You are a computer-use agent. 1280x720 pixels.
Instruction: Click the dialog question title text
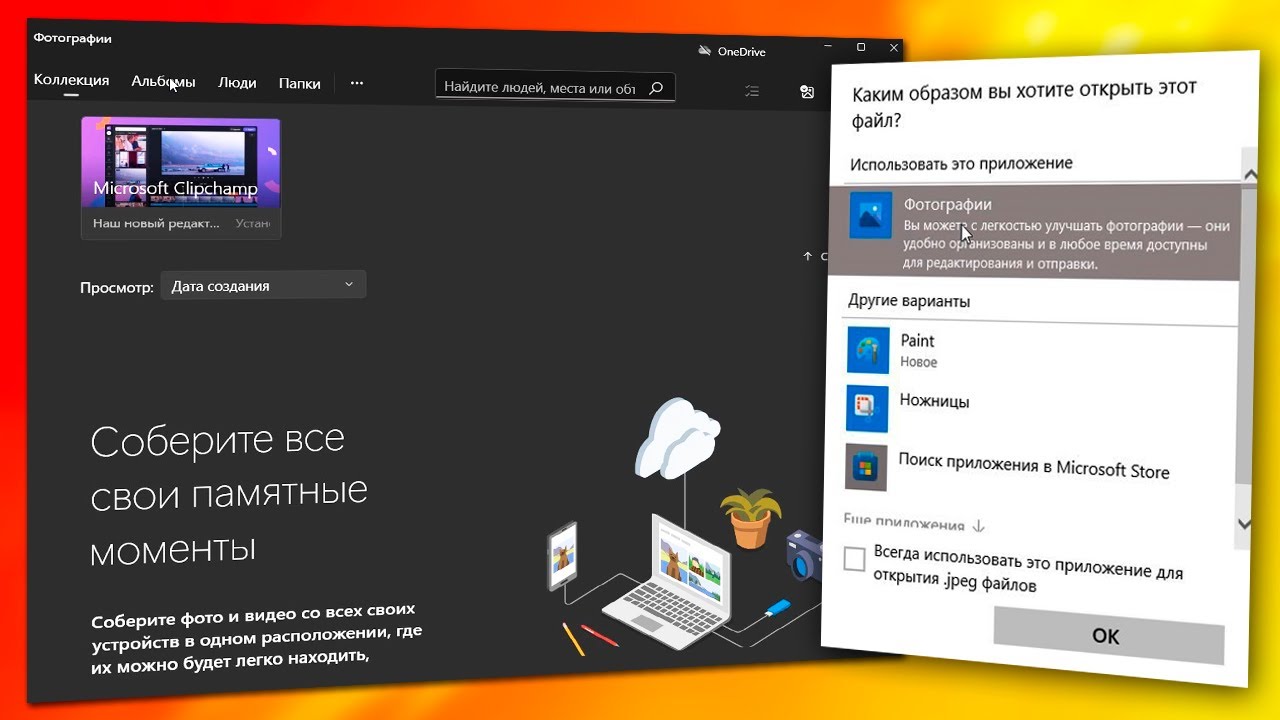1023,103
